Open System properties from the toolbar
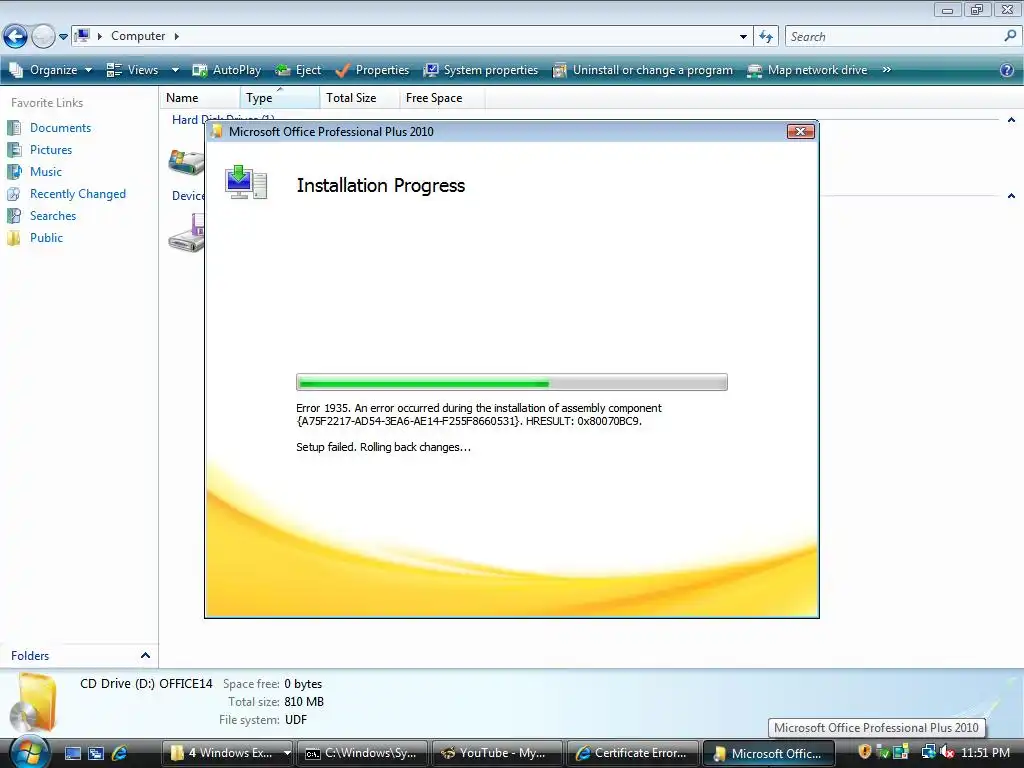Image resolution: width=1024 pixels, height=768 pixels. [481, 70]
